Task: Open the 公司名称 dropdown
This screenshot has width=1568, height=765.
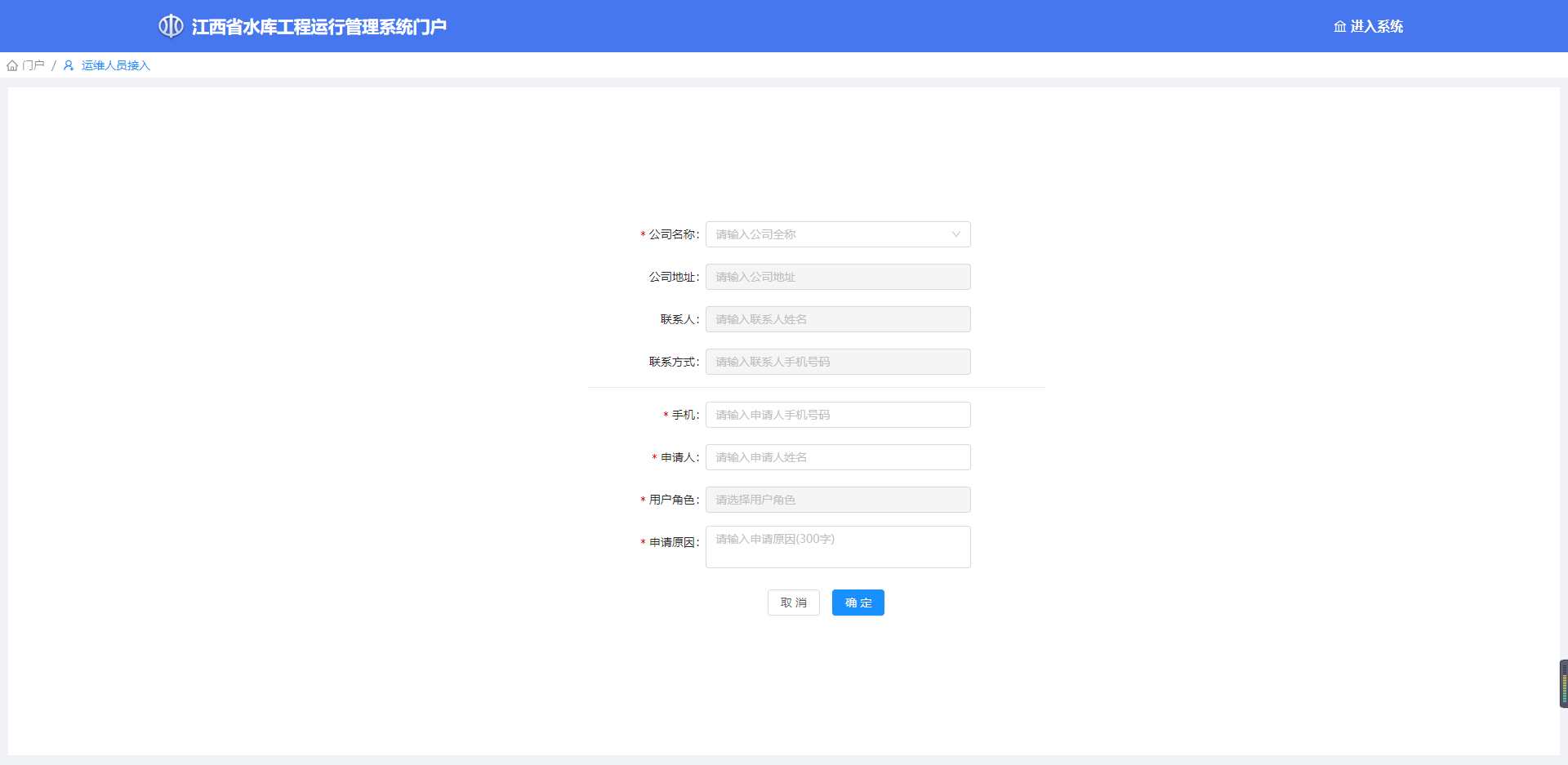Action: pyautogui.click(x=838, y=234)
